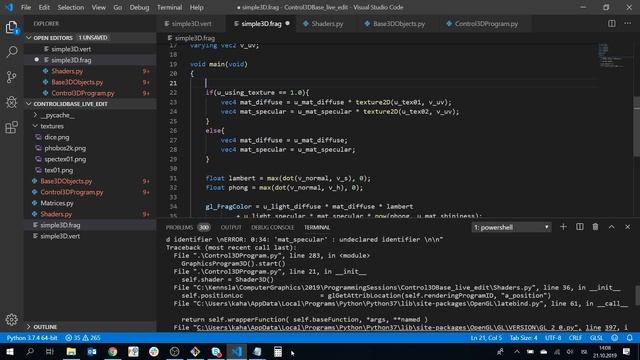Switch to Base3DObjects.py editor tab
The height and width of the screenshot is (360, 640).
(399, 24)
